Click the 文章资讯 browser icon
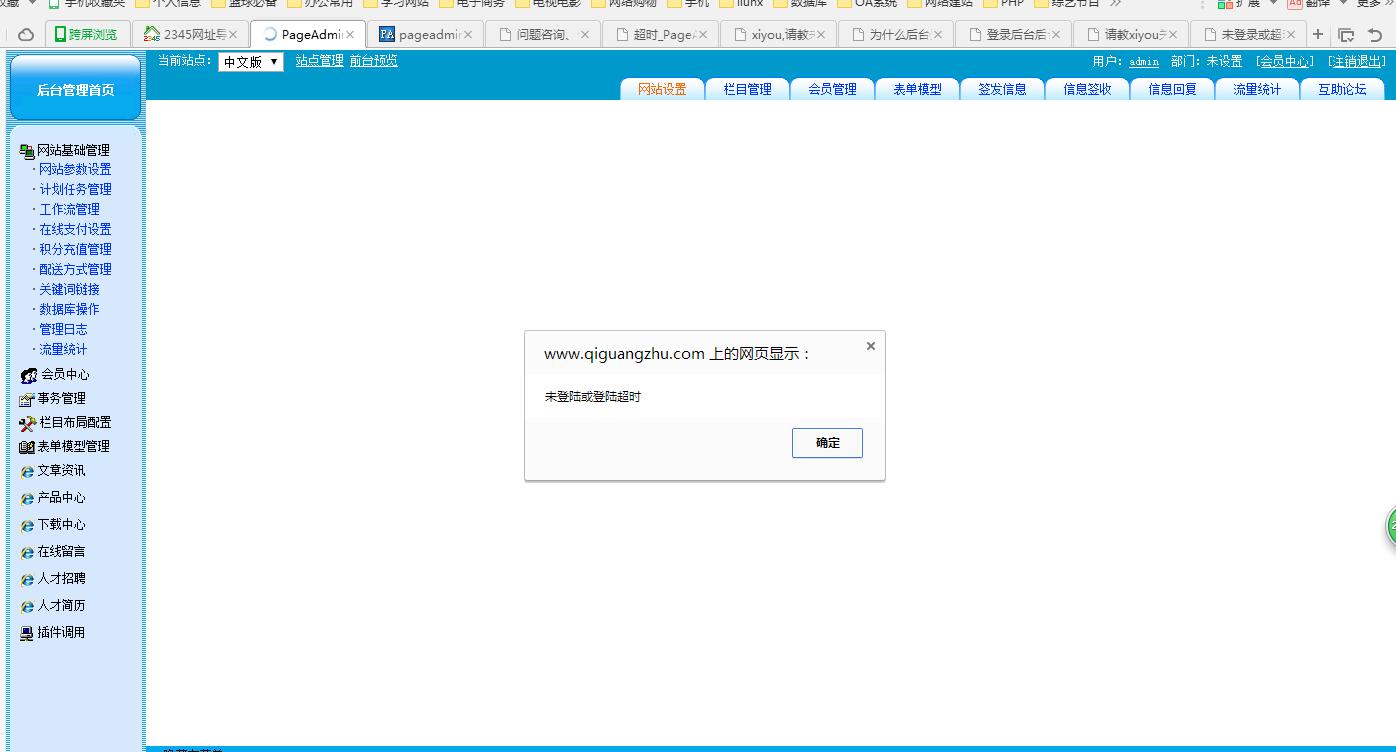The image size is (1396, 752). point(27,471)
